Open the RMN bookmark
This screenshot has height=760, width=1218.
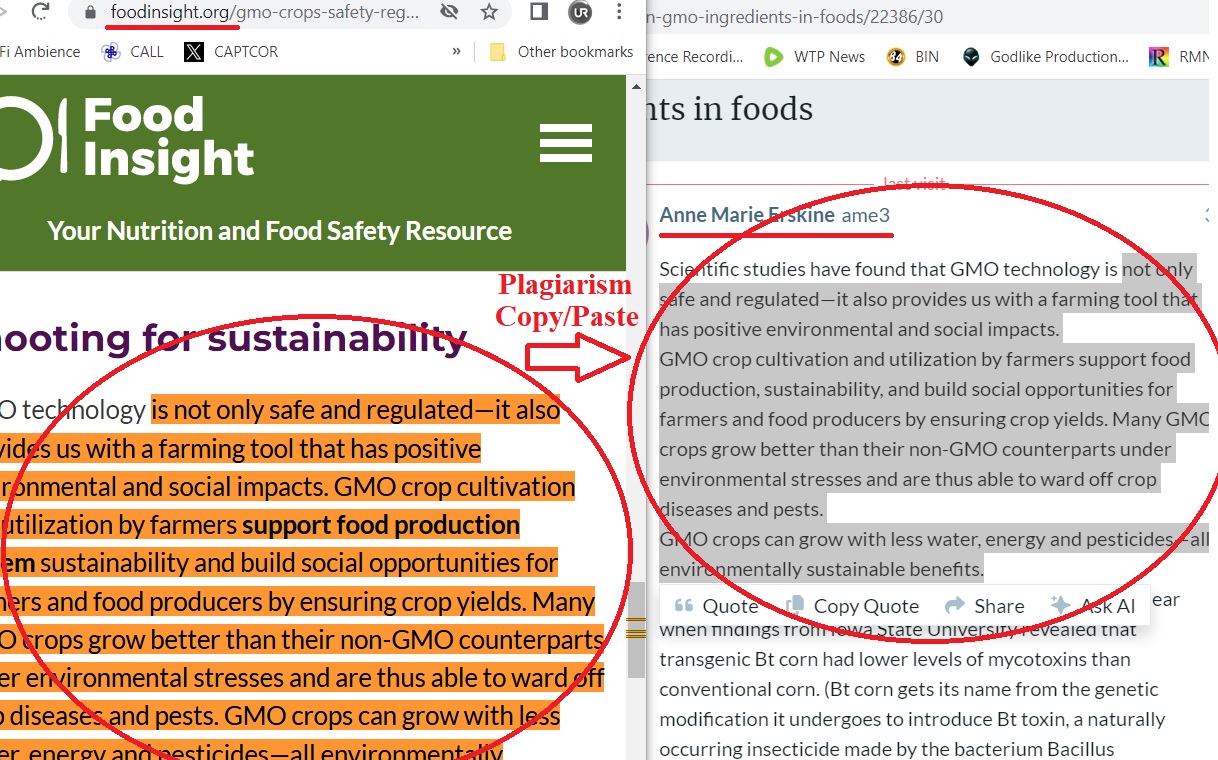(x=1180, y=57)
